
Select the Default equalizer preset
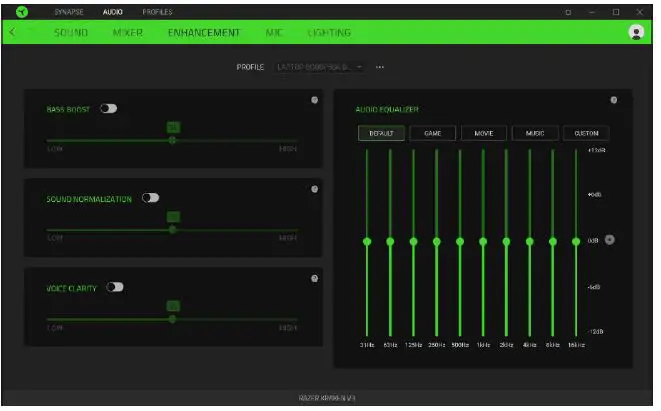[382, 133]
